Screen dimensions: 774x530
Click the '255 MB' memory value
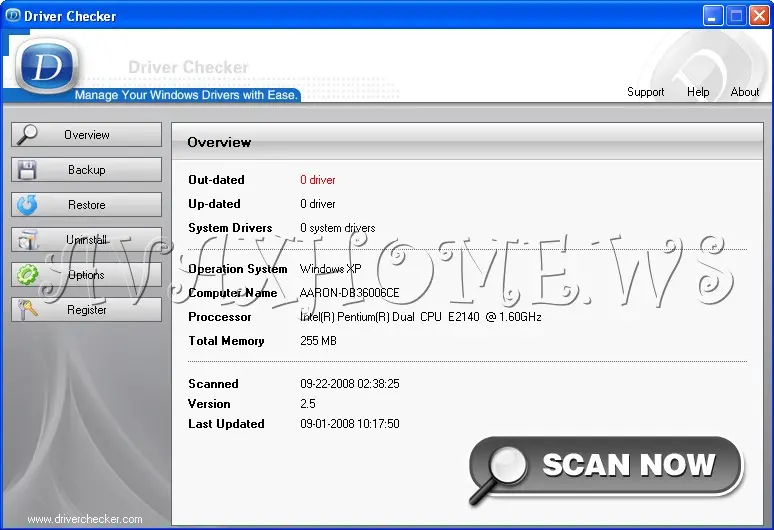click(x=318, y=341)
